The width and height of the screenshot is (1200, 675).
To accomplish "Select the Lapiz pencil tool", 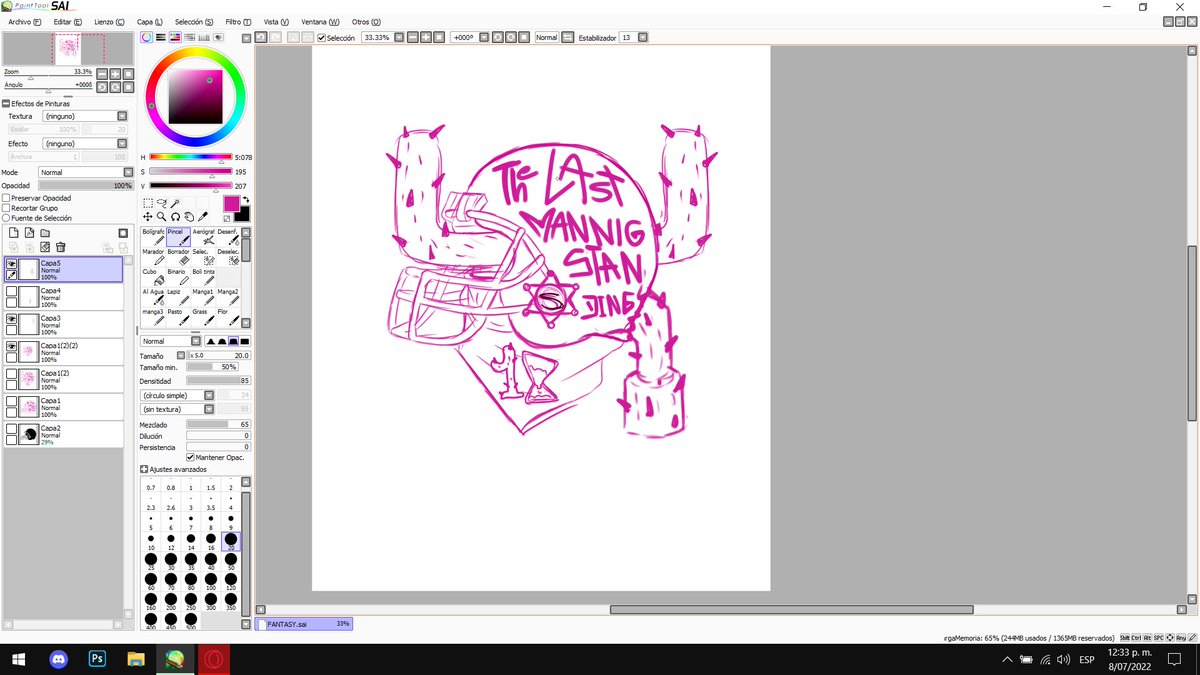I will click(x=178, y=297).
